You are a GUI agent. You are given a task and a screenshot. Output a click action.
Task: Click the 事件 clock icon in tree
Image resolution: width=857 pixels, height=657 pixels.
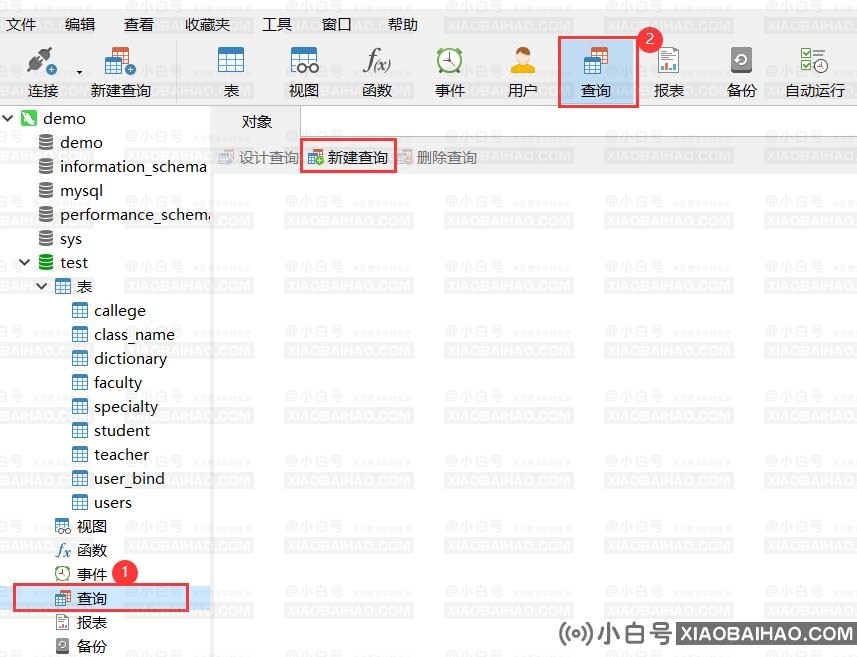(63, 574)
